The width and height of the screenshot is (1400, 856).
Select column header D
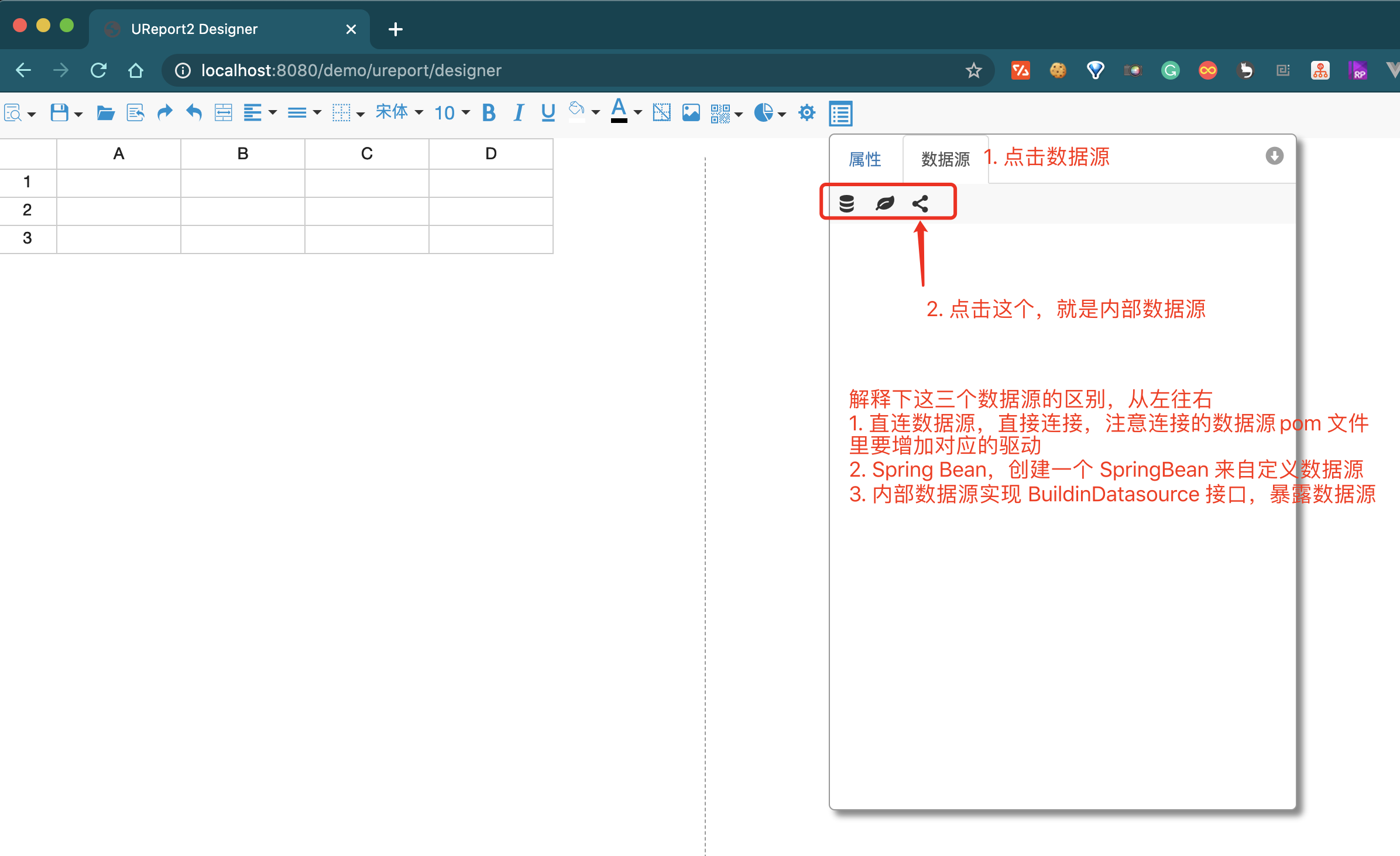[x=491, y=154]
